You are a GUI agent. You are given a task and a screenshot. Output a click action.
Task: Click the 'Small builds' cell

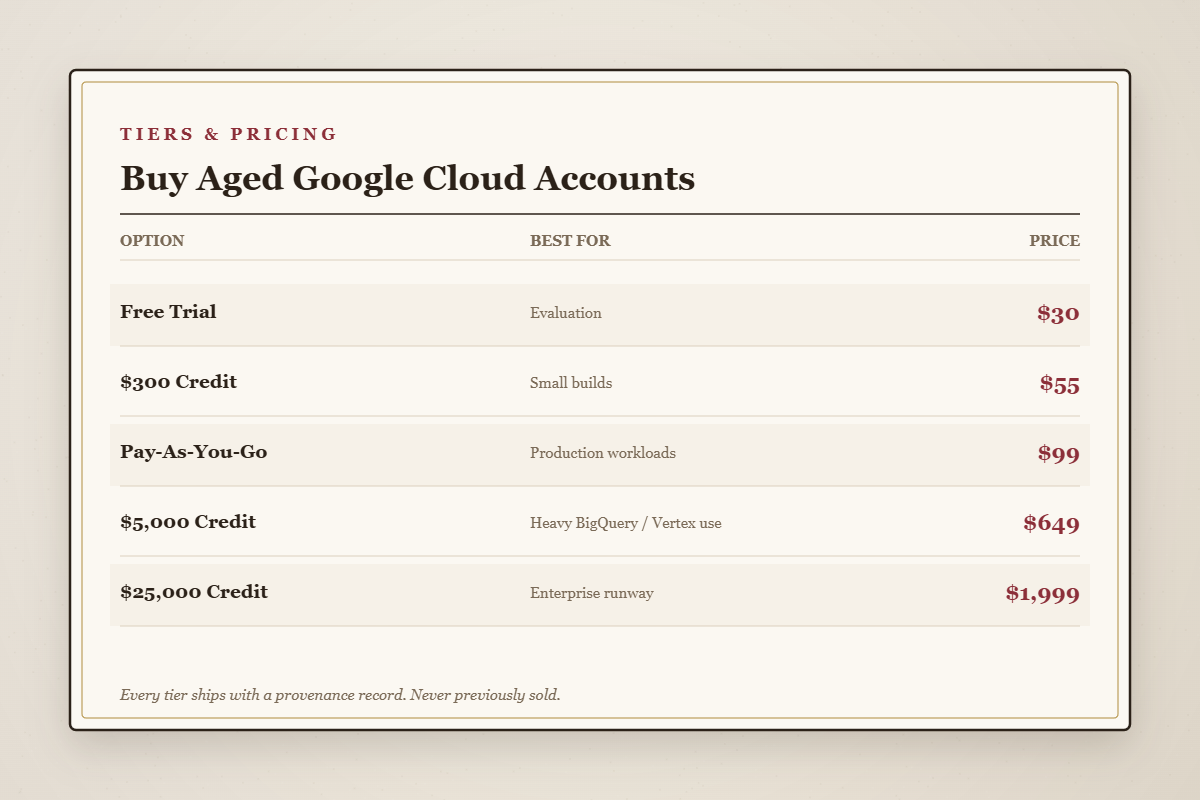tap(571, 383)
